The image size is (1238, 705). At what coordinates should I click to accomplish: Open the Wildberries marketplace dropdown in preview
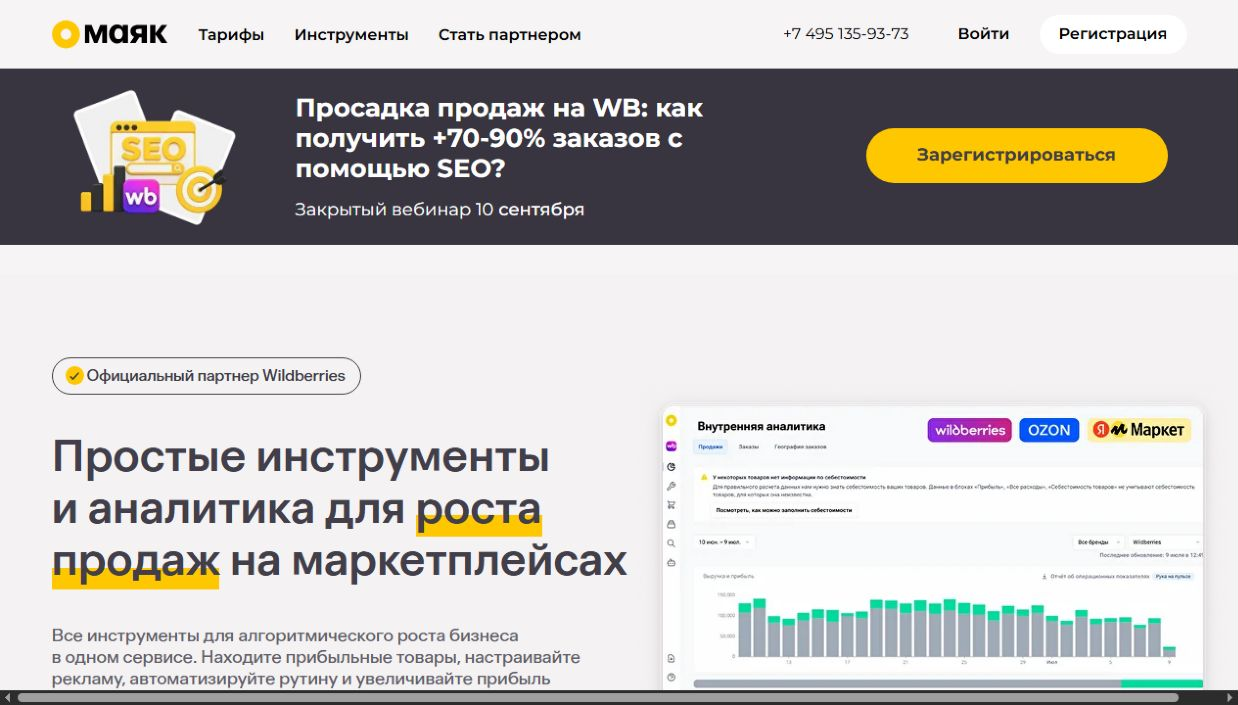coord(1165,542)
